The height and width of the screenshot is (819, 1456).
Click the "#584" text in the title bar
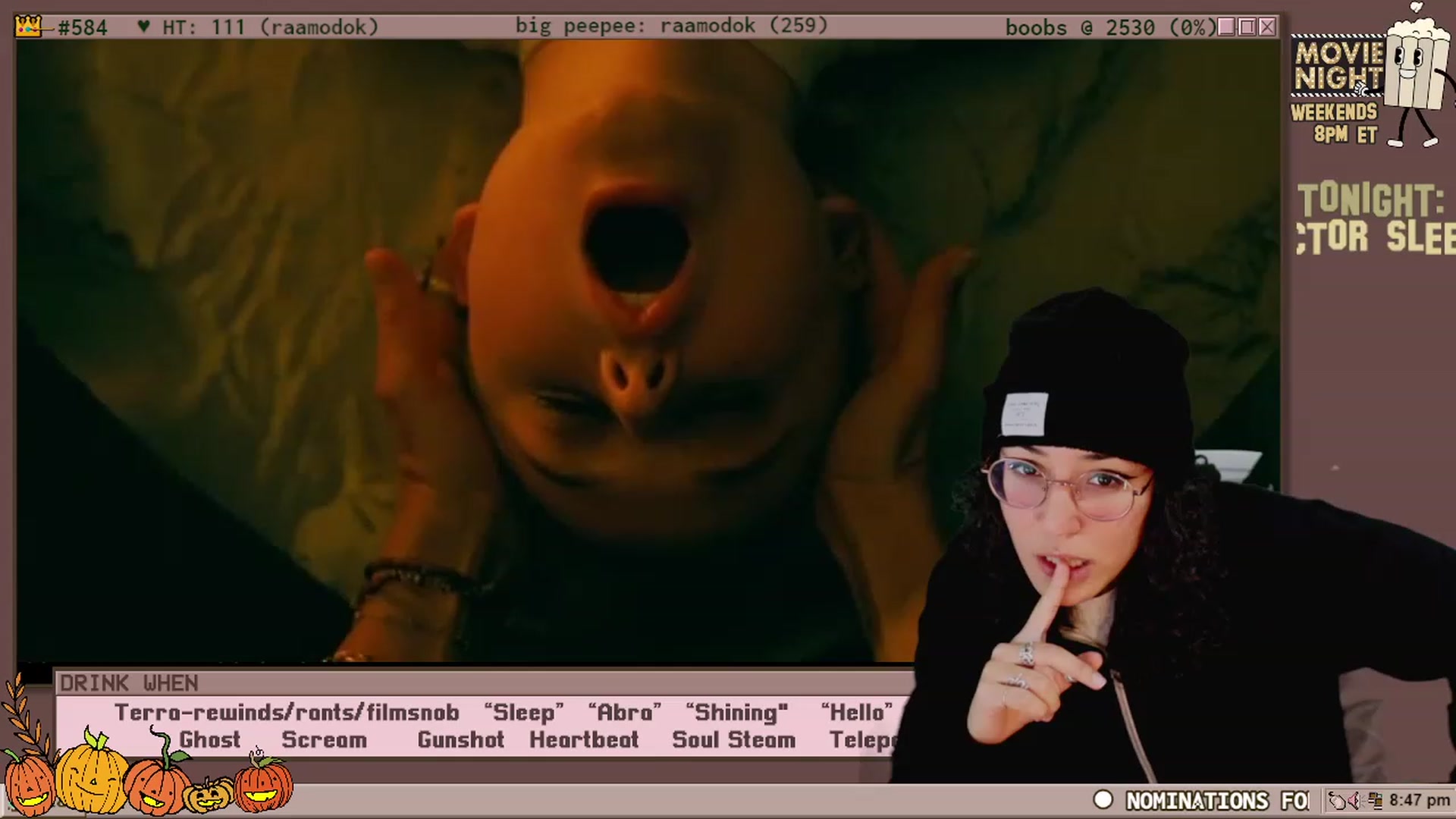pos(83,28)
